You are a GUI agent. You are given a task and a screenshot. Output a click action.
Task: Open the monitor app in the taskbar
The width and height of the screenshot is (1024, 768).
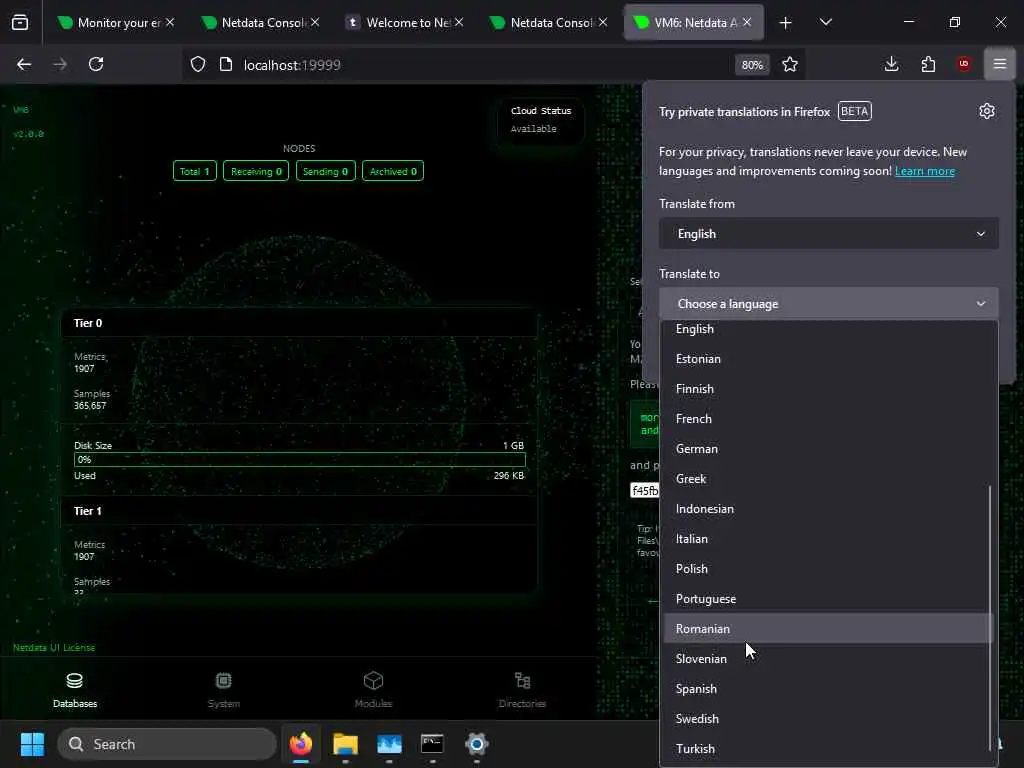tap(389, 744)
